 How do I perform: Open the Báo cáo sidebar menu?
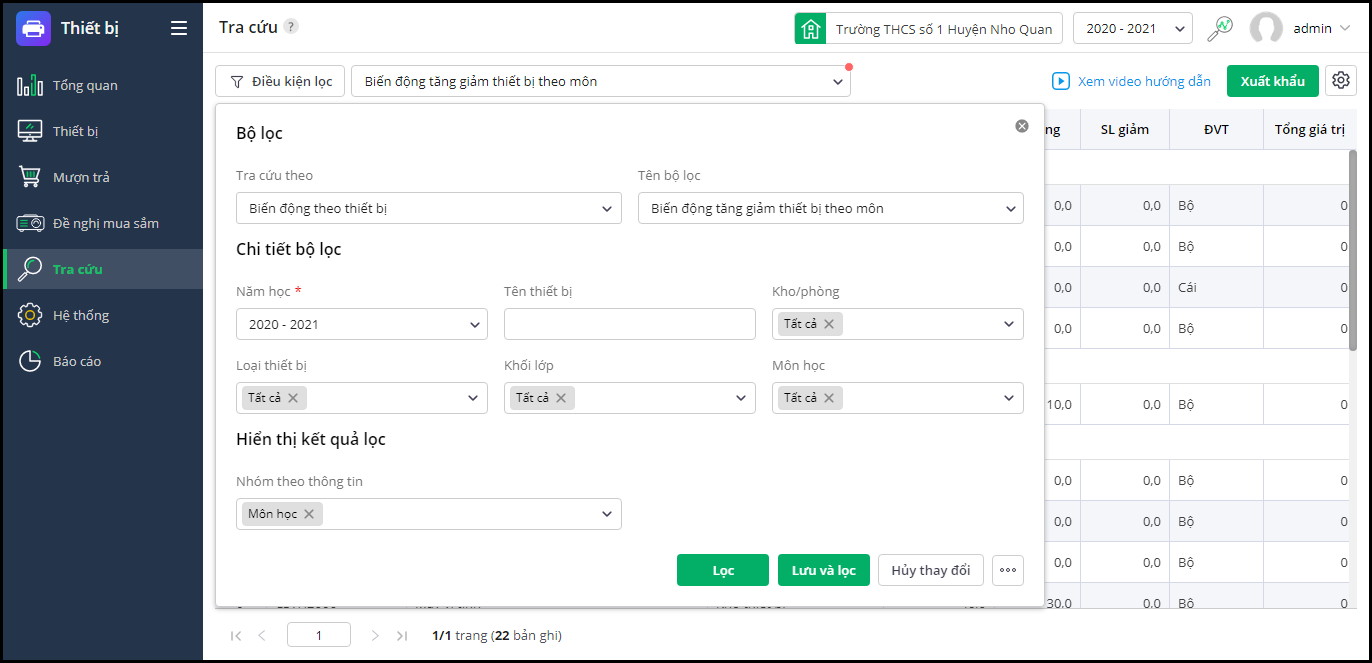click(77, 361)
